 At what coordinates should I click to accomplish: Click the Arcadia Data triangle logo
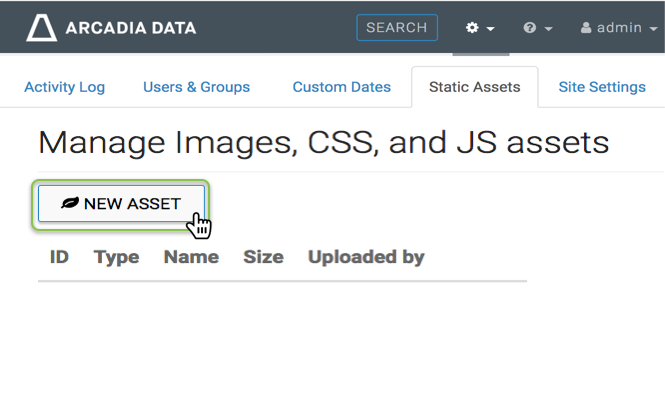(41, 27)
